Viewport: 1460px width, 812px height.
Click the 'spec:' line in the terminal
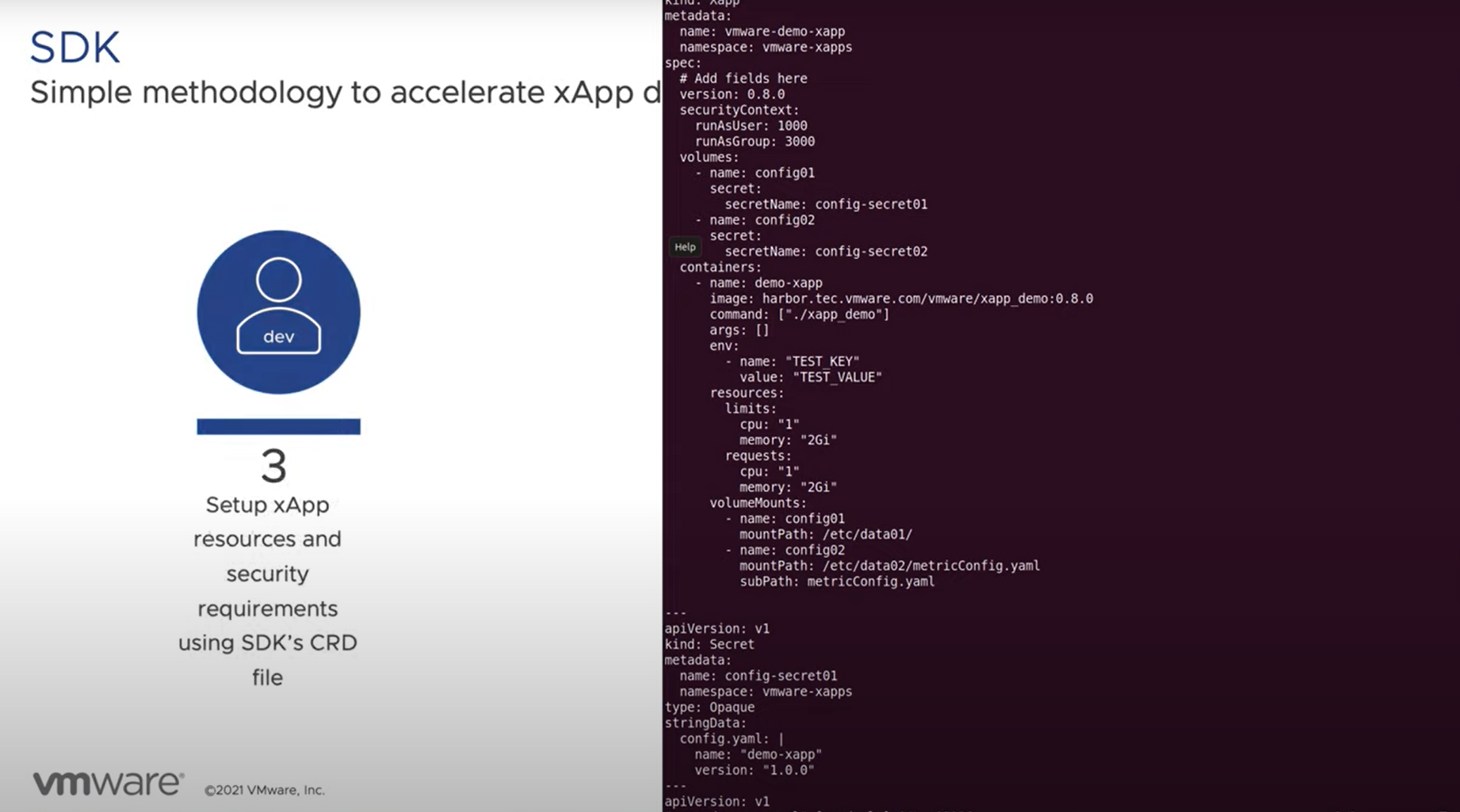(683, 63)
